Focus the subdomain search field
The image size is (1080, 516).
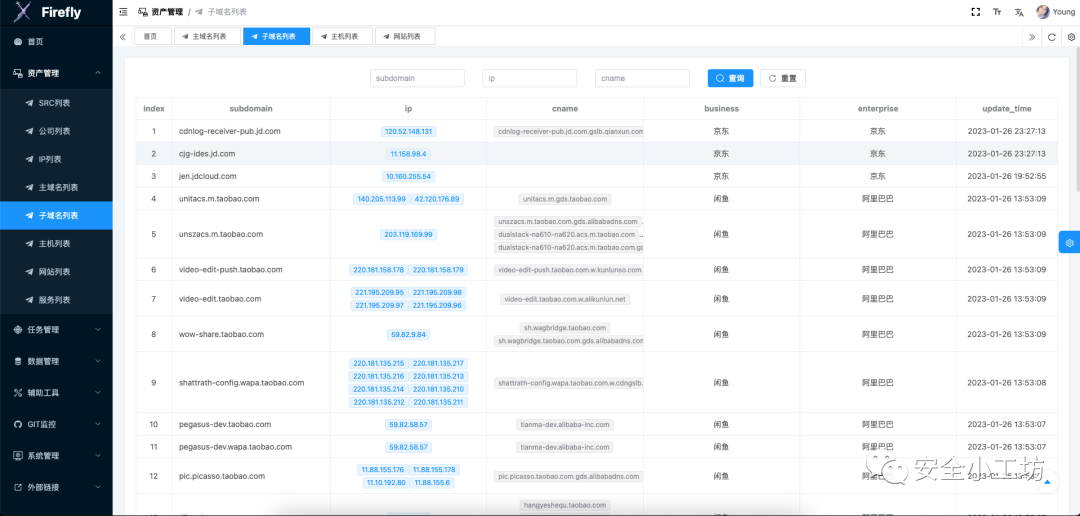click(417, 78)
